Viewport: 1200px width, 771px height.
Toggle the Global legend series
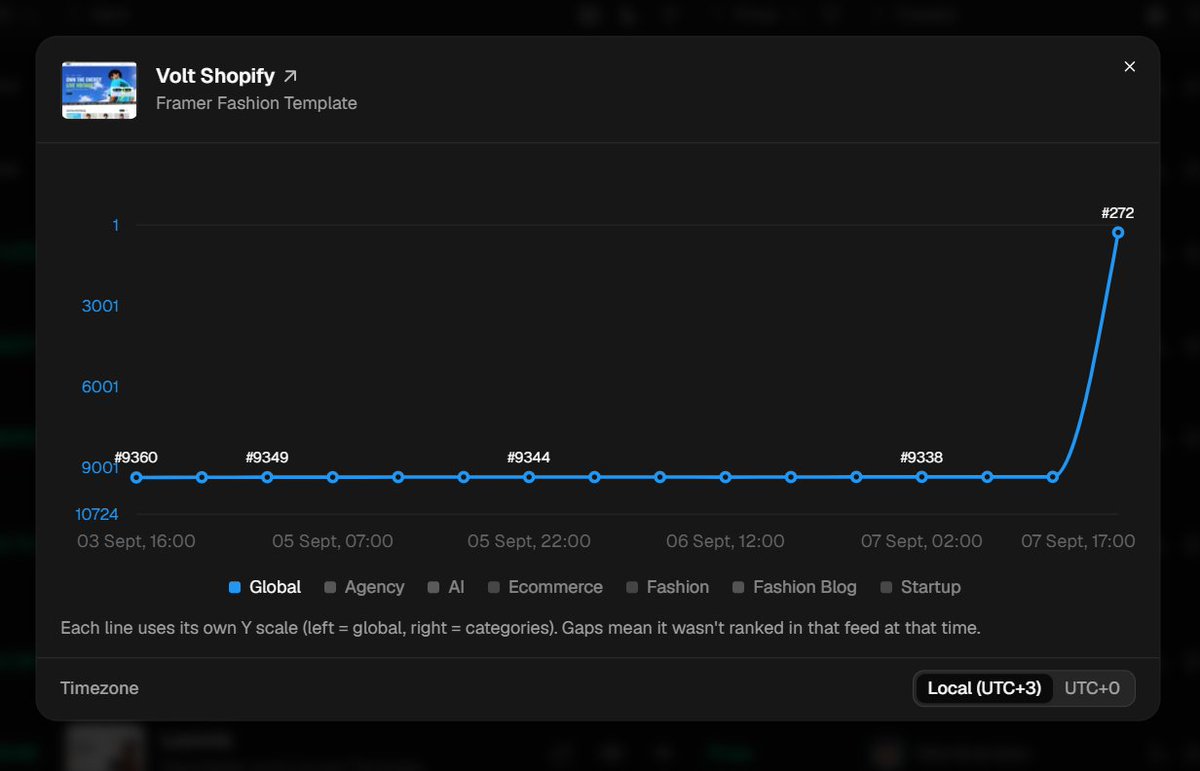265,587
